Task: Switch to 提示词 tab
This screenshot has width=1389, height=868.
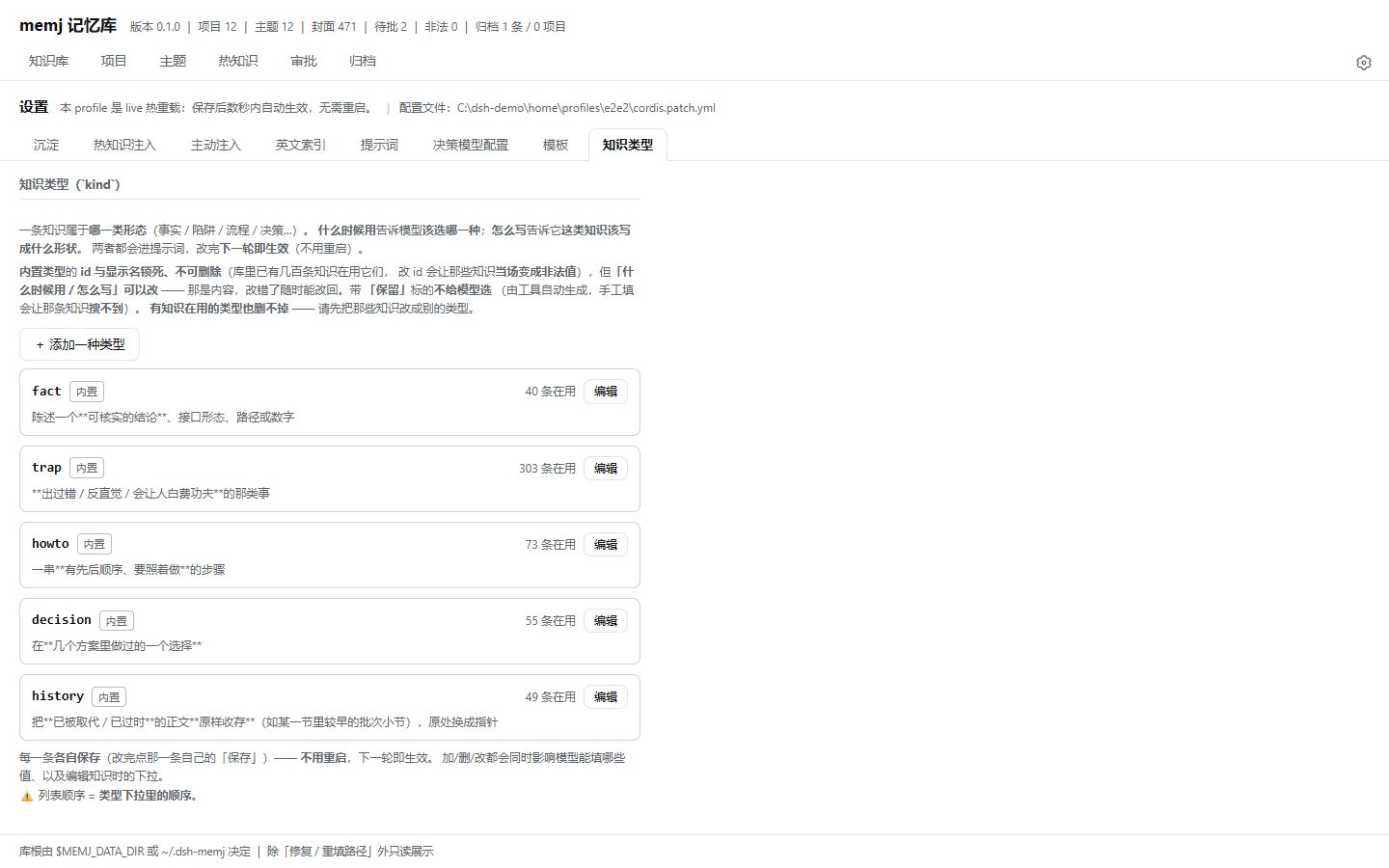Action: [x=379, y=145]
